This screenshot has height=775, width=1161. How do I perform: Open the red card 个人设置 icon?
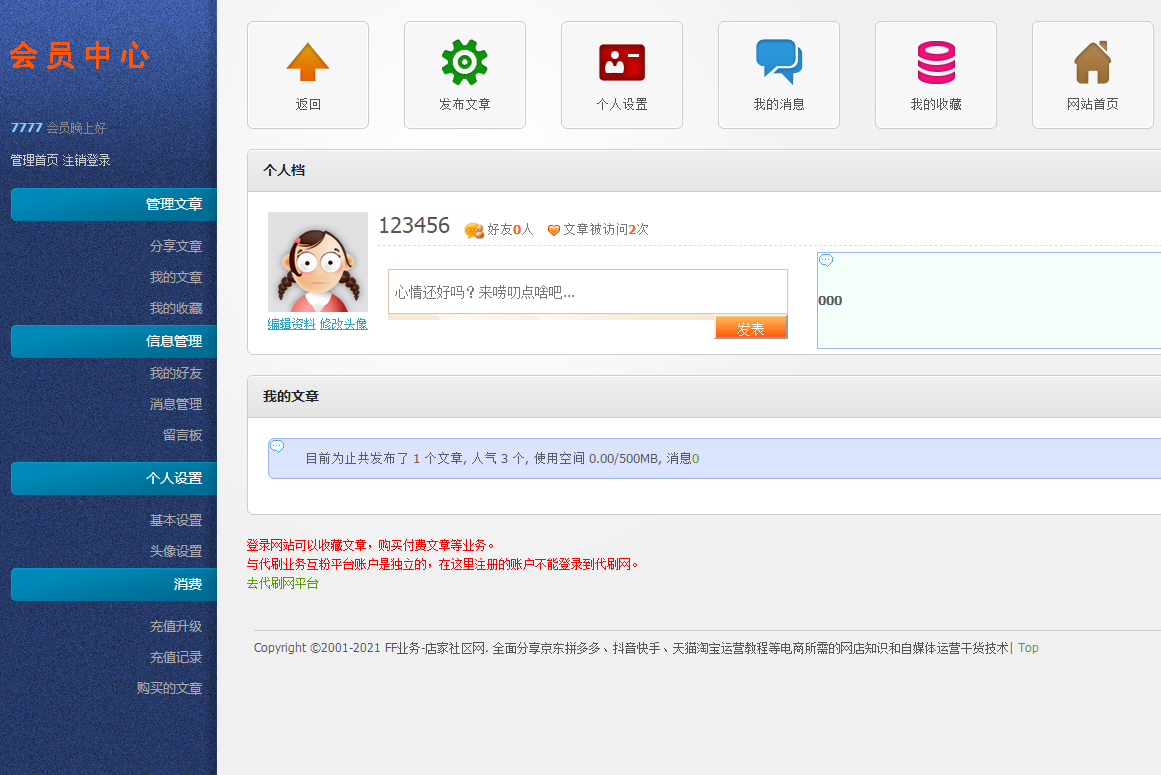click(622, 62)
